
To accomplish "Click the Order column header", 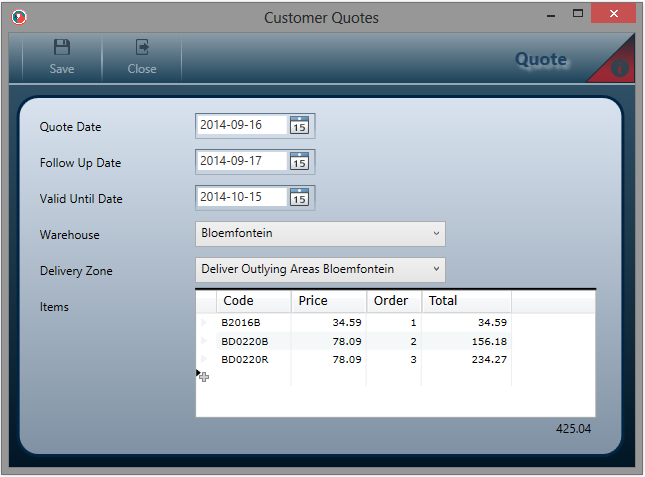I will [x=393, y=301].
